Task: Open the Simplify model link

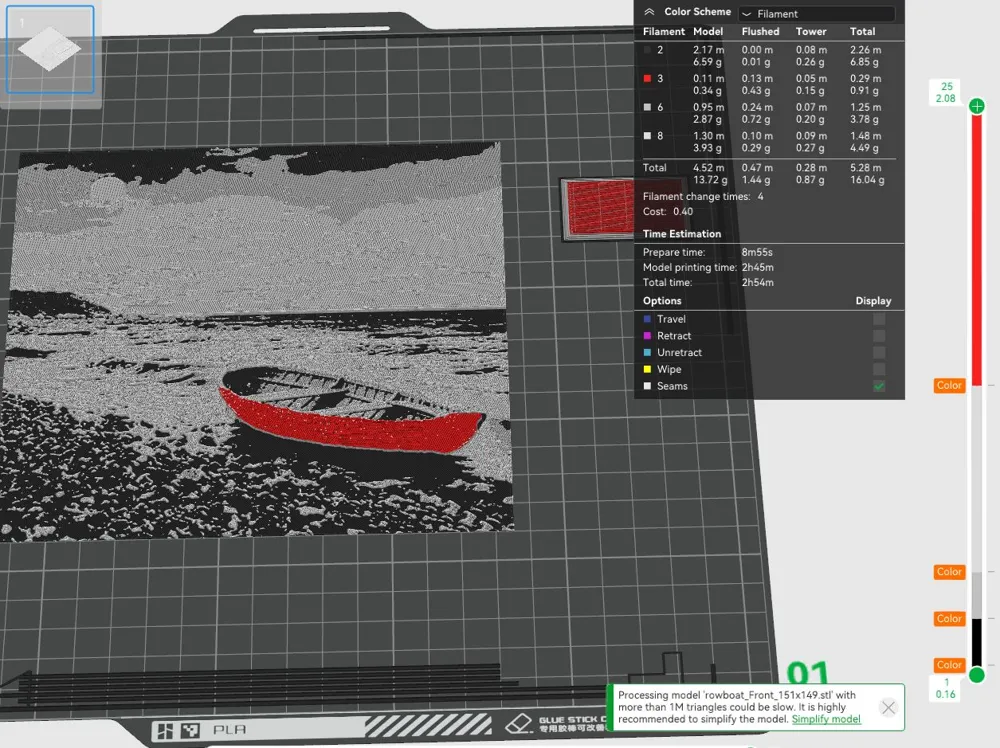Action: tap(826, 719)
